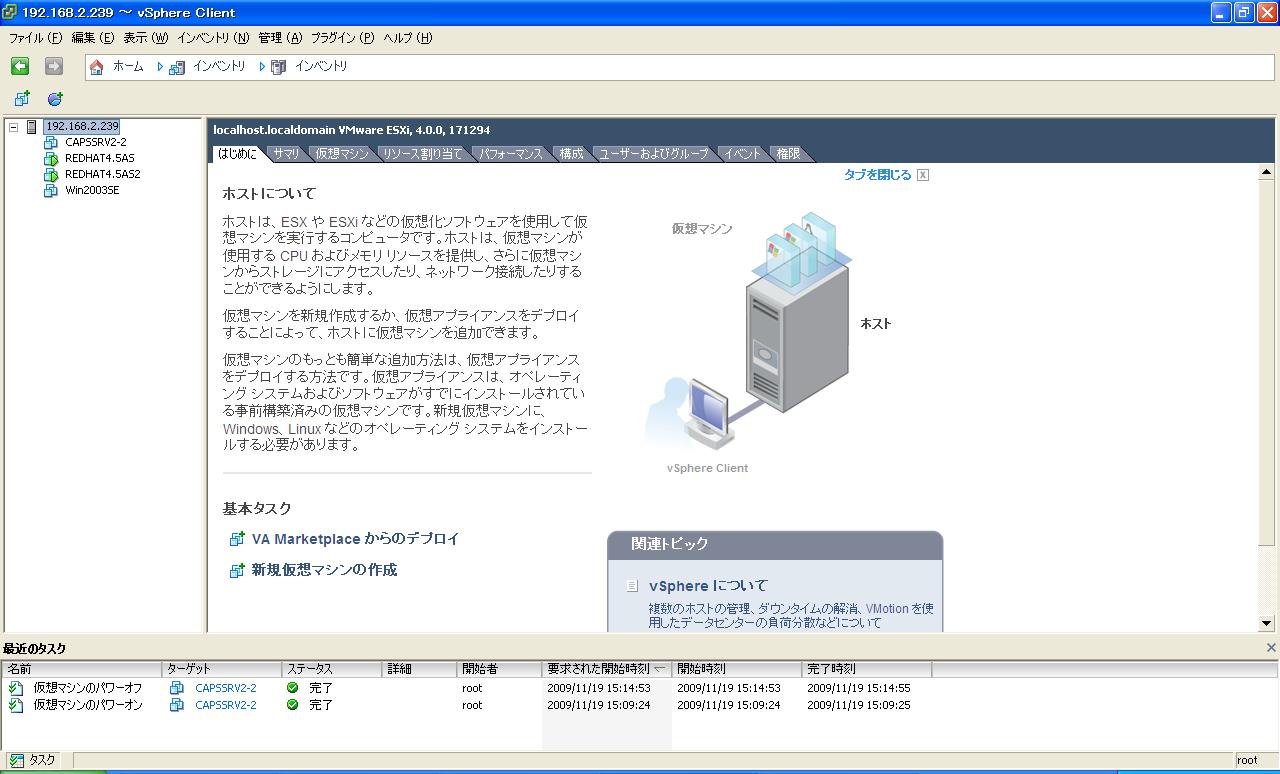Click the scroll up arrow of the content pane
The image size is (1280, 774).
click(1266, 173)
